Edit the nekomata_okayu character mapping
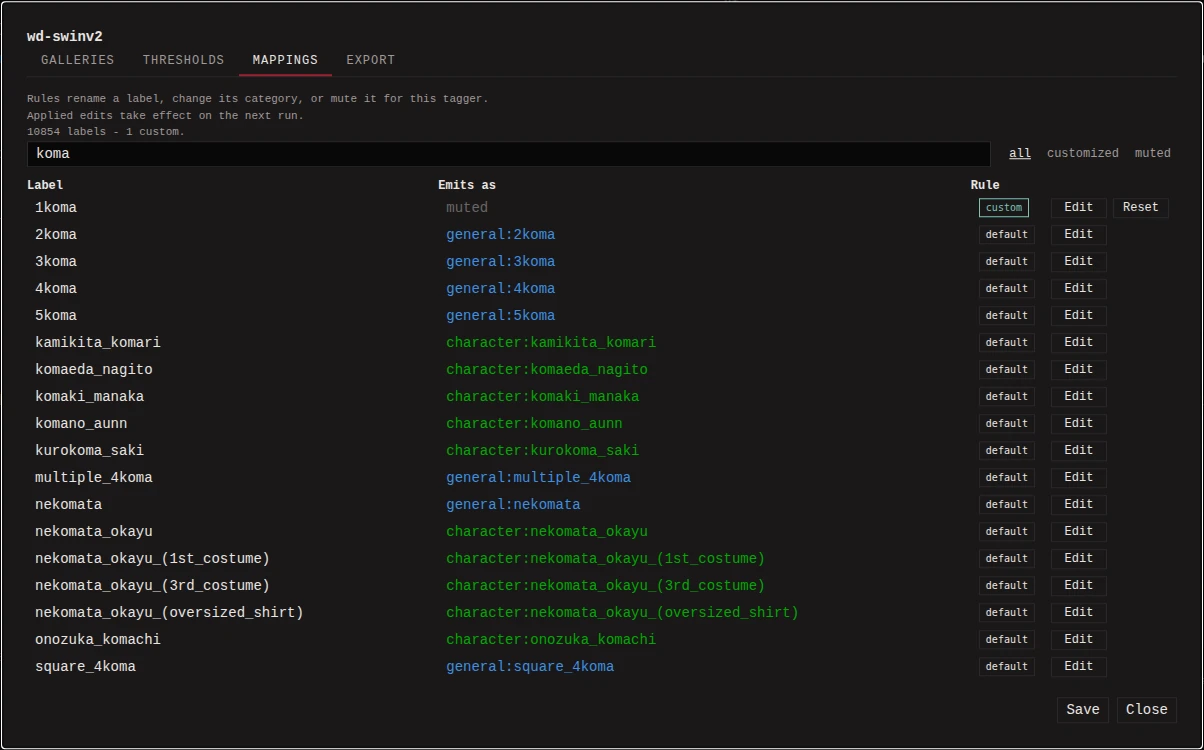This screenshot has width=1204, height=750. (x=1079, y=531)
